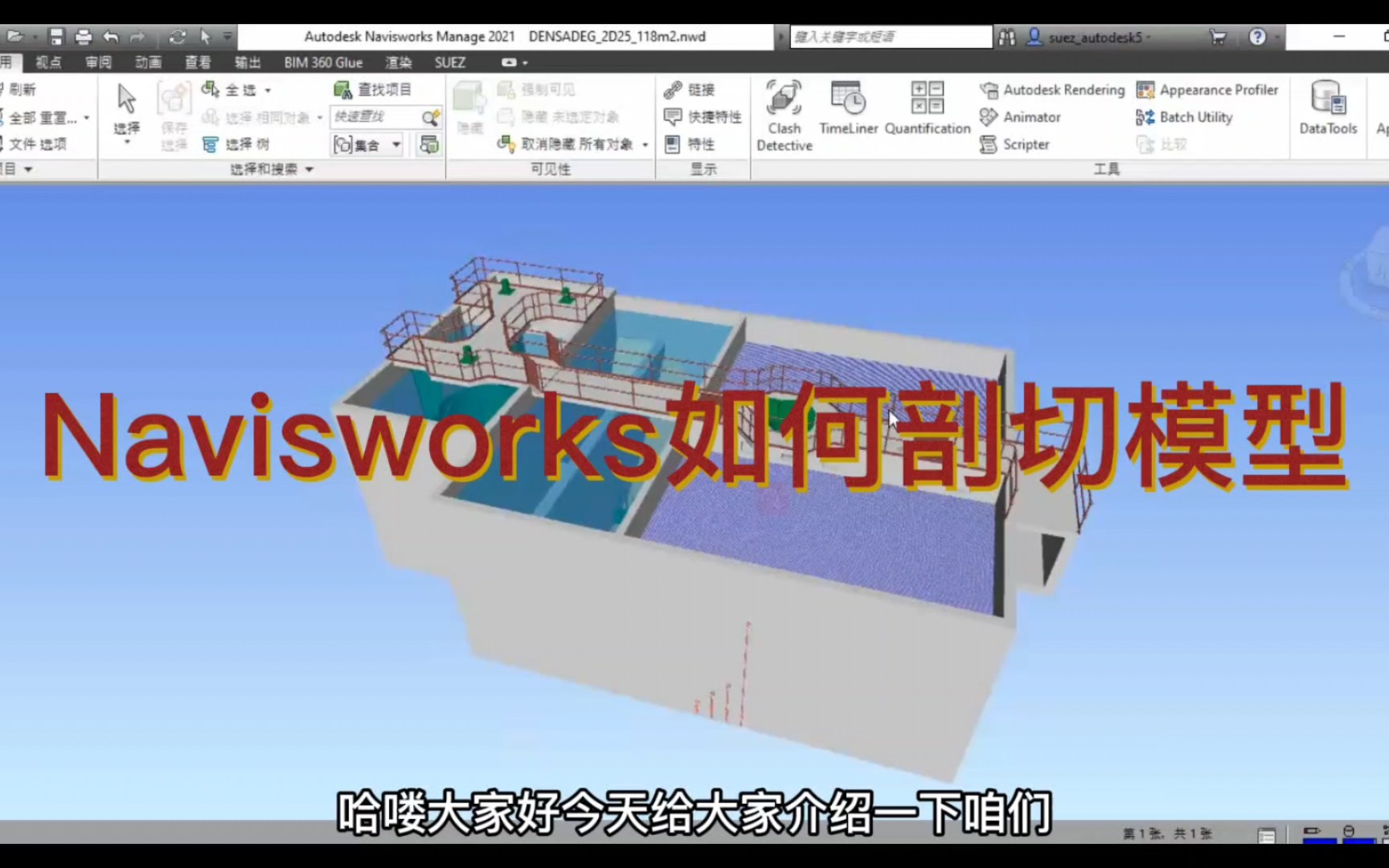This screenshot has width=1389, height=868.
Task: Open DataTools dialog
Action: pos(1328,108)
